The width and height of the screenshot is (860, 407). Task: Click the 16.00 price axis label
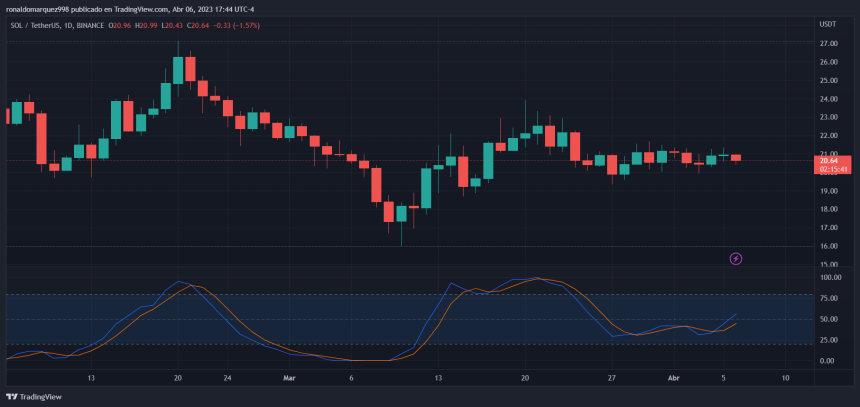[828, 246]
